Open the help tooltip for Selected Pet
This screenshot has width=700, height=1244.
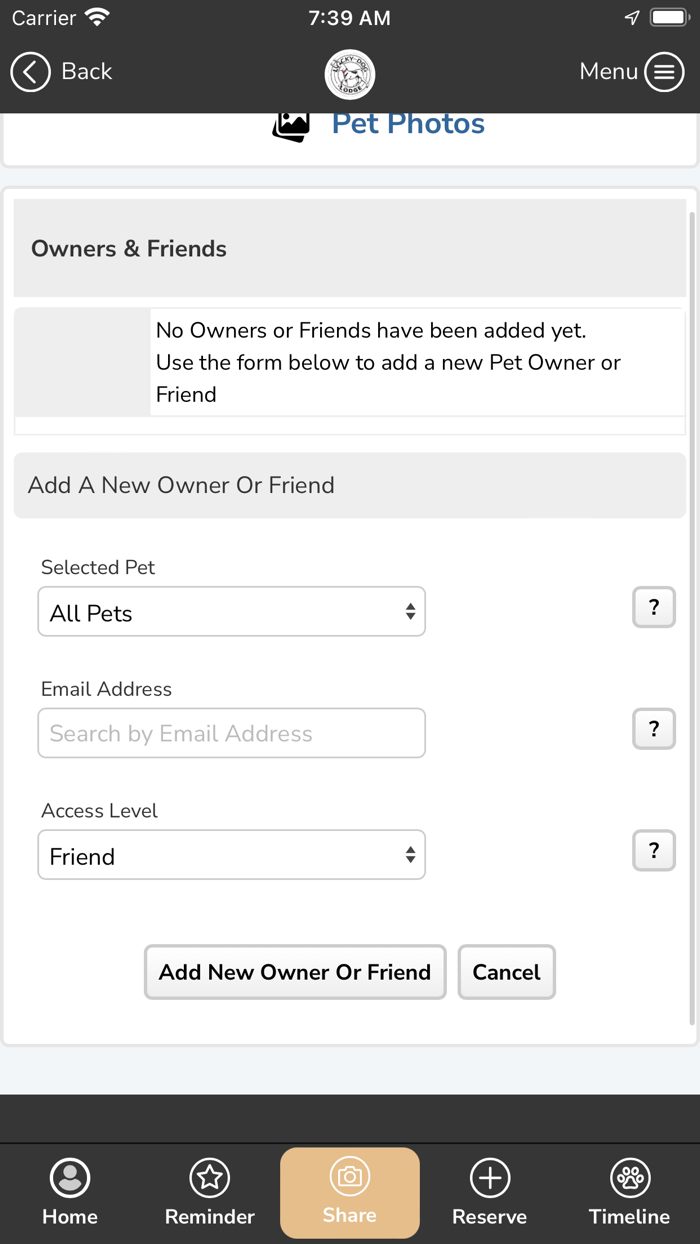(653, 607)
